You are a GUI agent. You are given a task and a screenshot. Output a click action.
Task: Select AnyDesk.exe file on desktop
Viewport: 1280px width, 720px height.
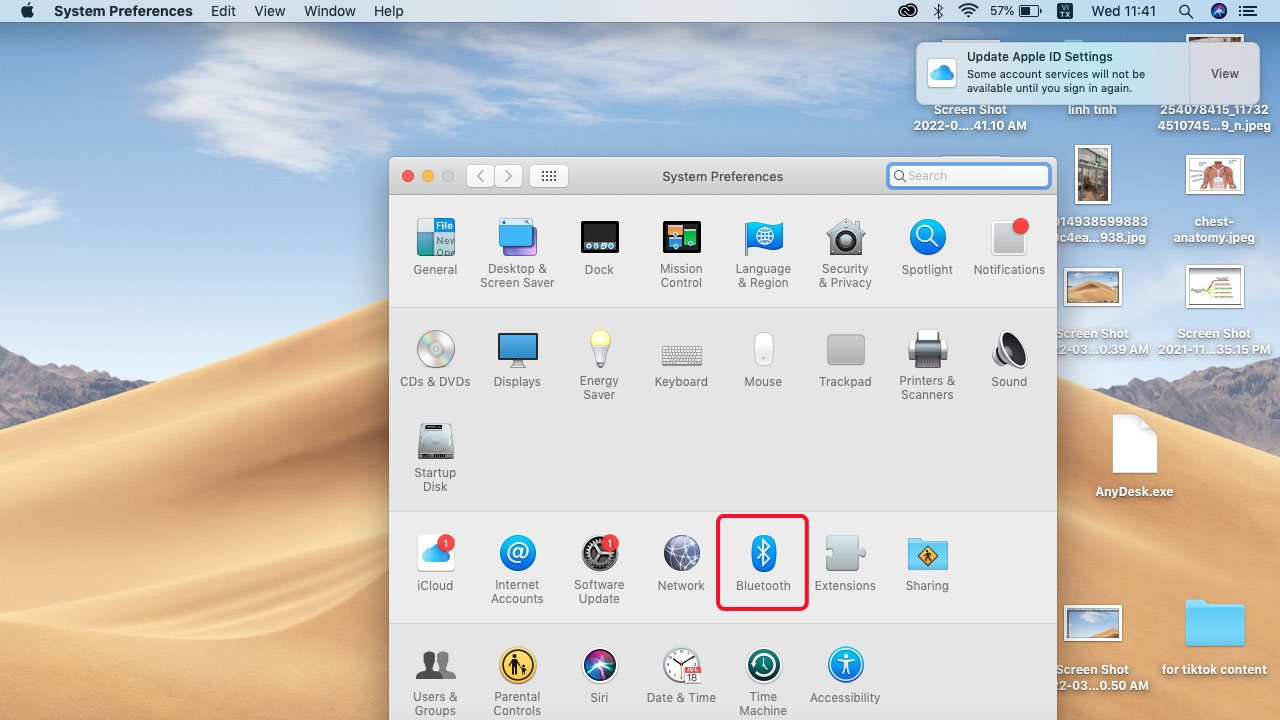click(1134, 456)
